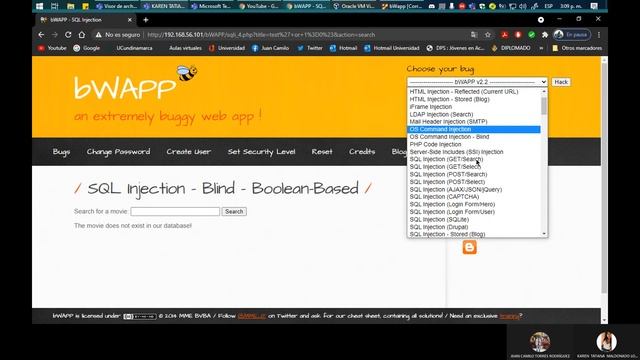Choose the highlighted OS Command Injection
The image size is (640, 360).
click(x=474, y=129)
